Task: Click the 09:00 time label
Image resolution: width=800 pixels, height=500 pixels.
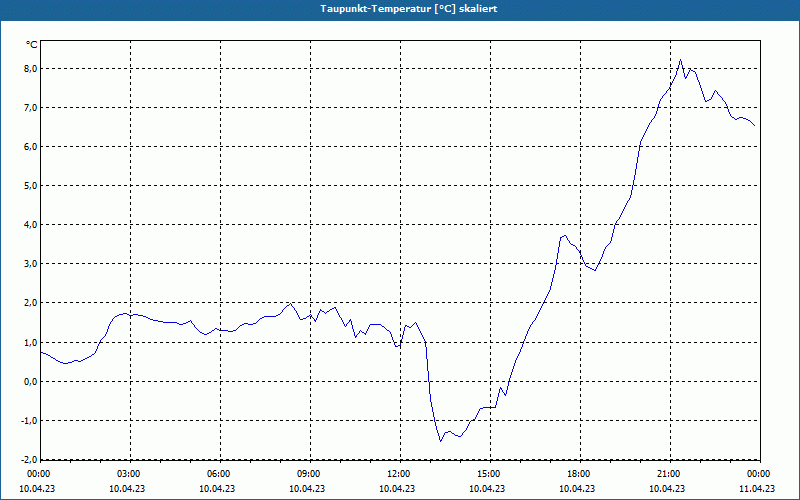Action: point(310,474)
